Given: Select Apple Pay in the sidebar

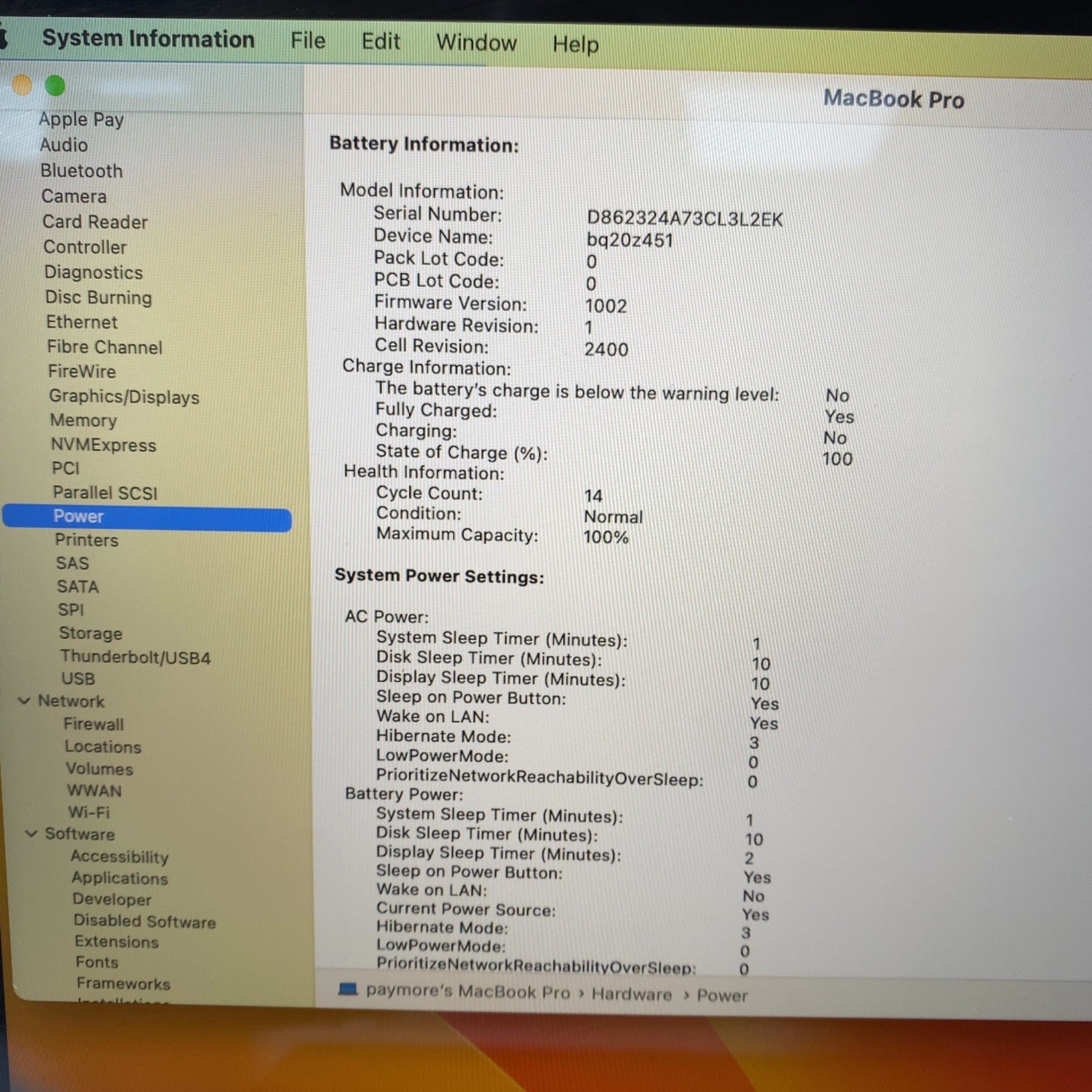Looking at the screenshot, I should tap(82, 119).
